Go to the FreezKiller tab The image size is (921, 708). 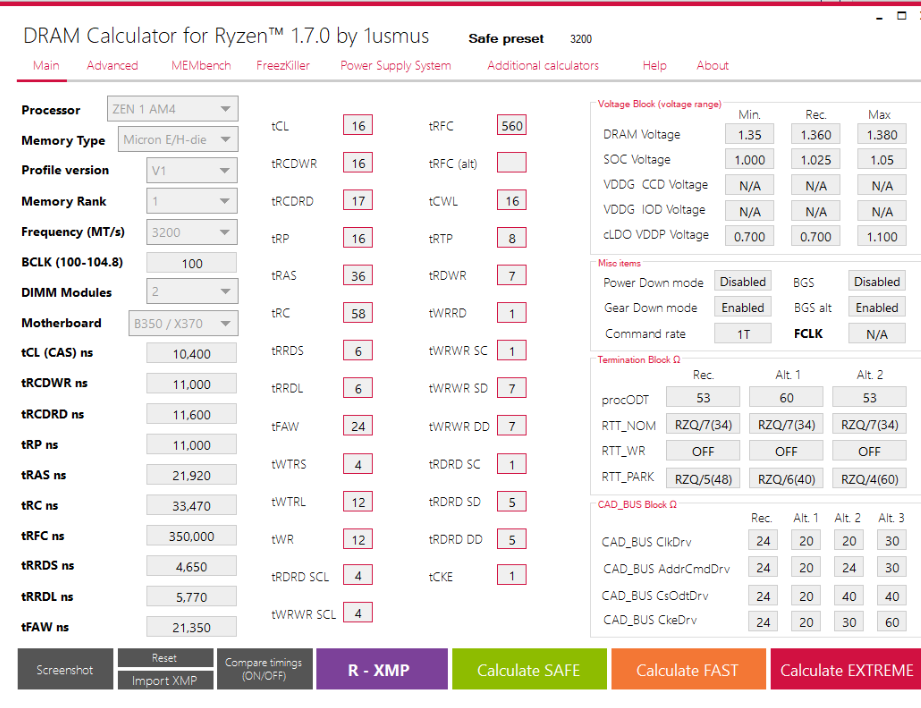click(x=283, y=65)
